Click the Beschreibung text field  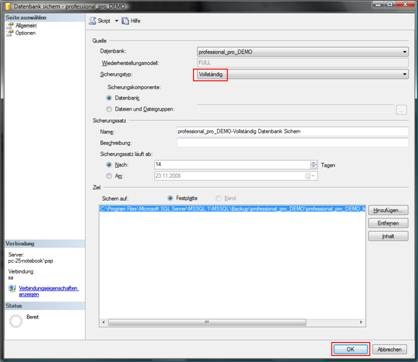pyautogui.click(x=292, y=143)
